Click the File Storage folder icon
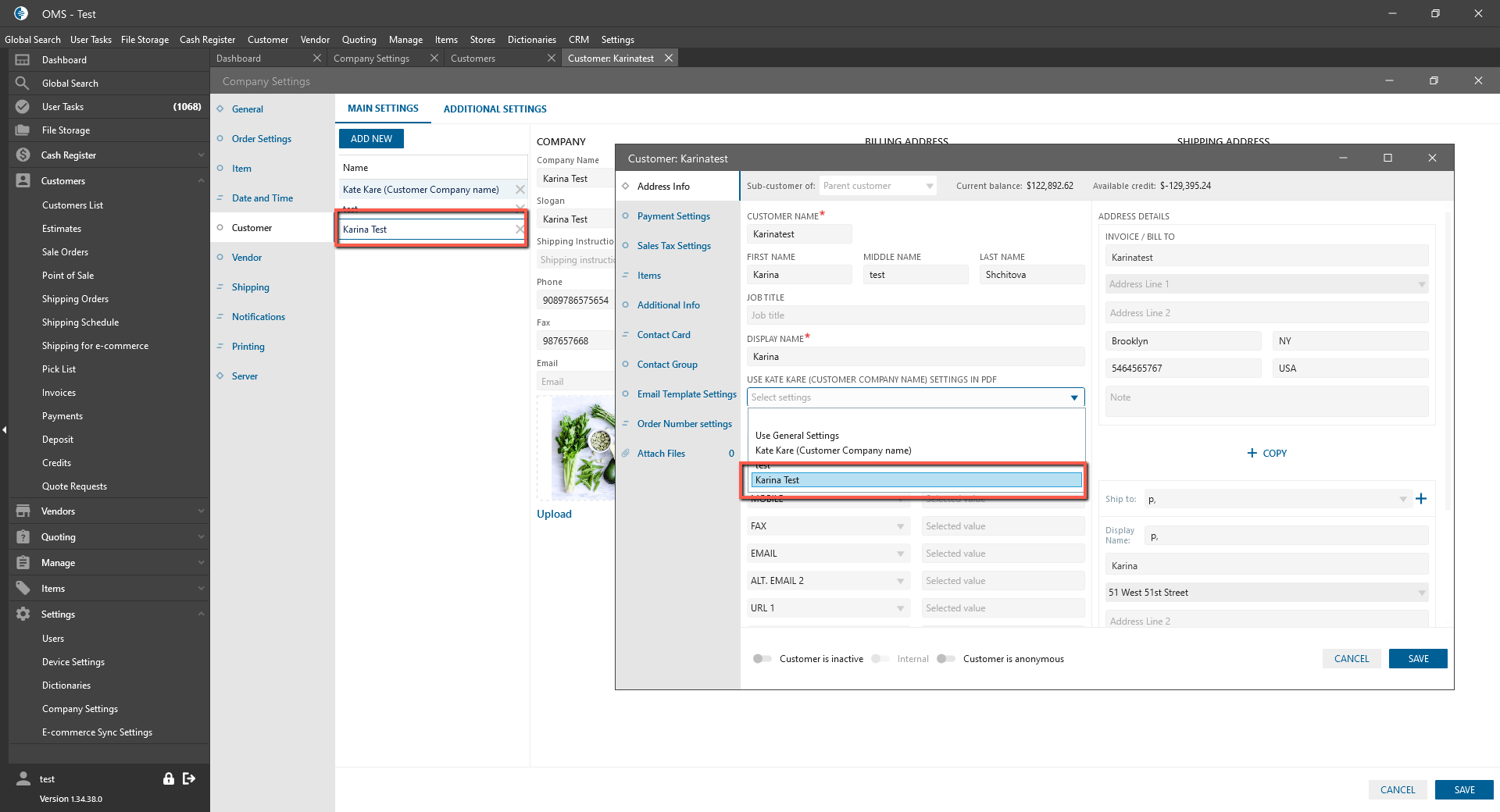1500x812 pixels. pyautogui.click(x=23, y=130)
